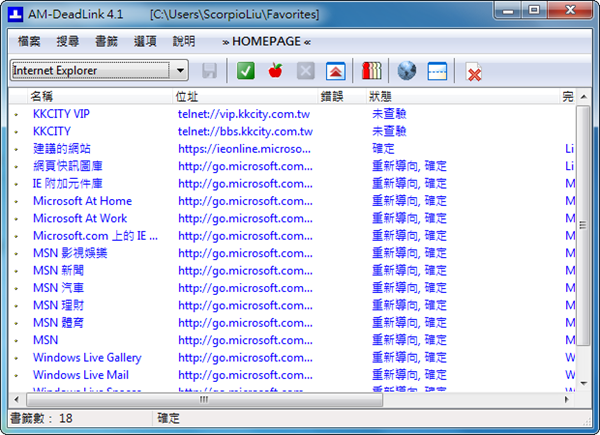This screenshot has height=435, width=600.
Task: Click the red double-up-arrow sort icon
Action: coord(336,71)
